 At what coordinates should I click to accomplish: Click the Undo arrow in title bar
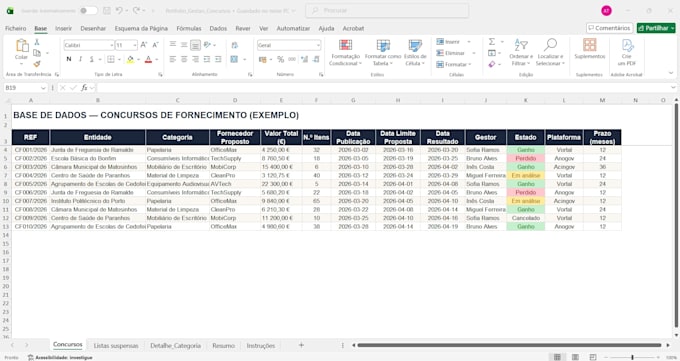119,10
